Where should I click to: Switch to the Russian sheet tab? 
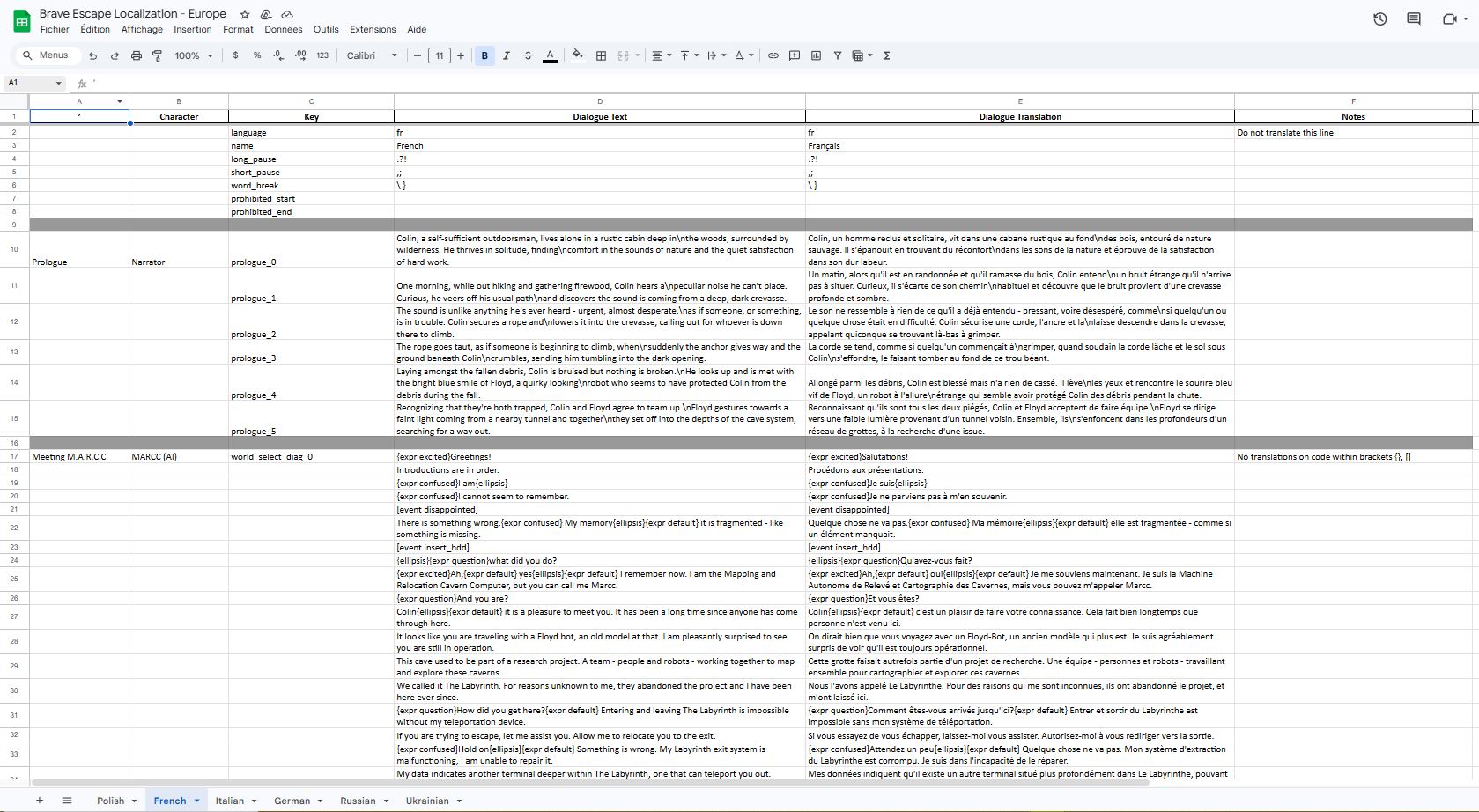[358, 801]
